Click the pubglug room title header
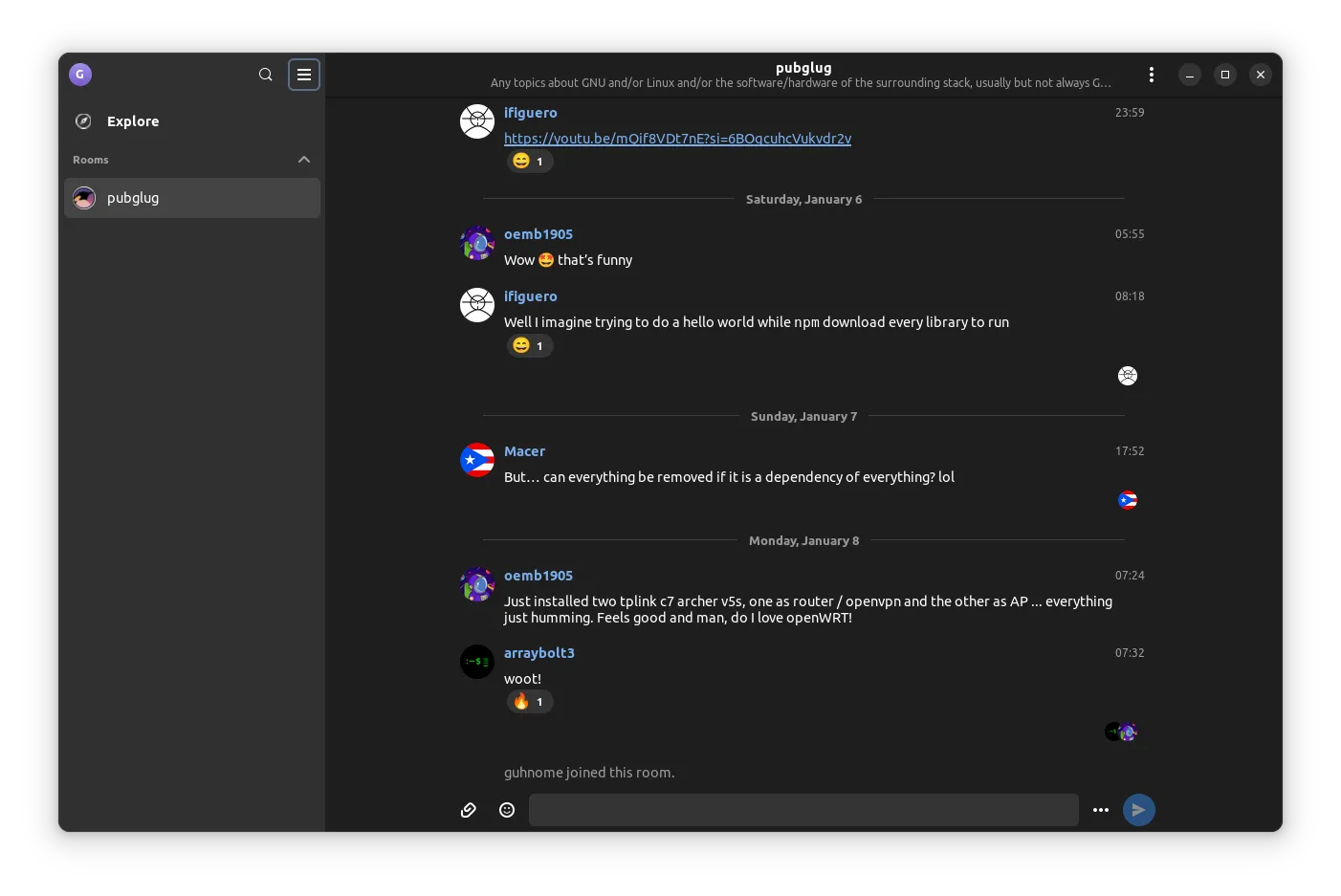 coord(803,68)
